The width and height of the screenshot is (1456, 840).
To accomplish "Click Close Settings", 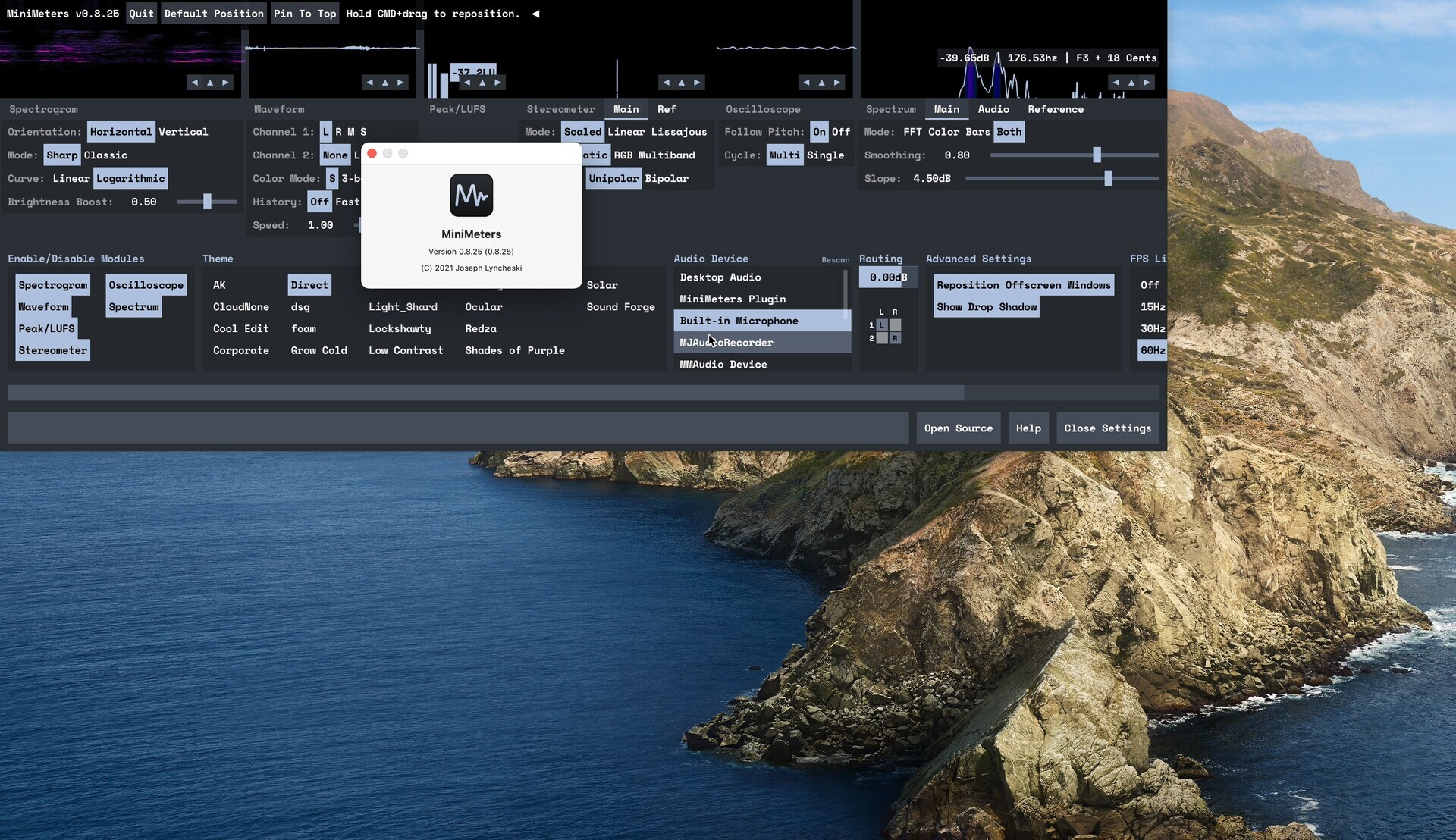I will tap(1107, 428).
